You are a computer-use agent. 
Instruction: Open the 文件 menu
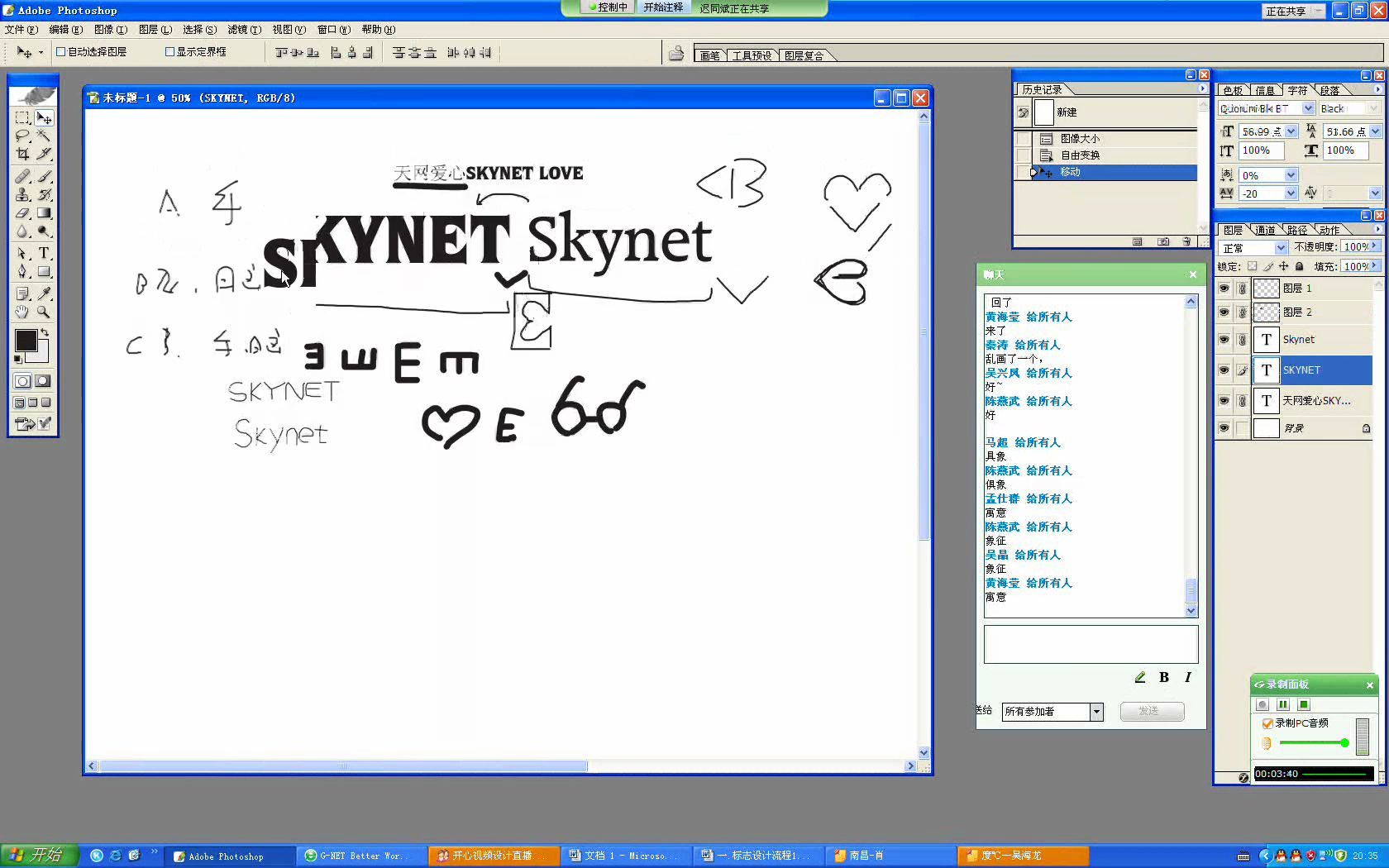(21, 29)
